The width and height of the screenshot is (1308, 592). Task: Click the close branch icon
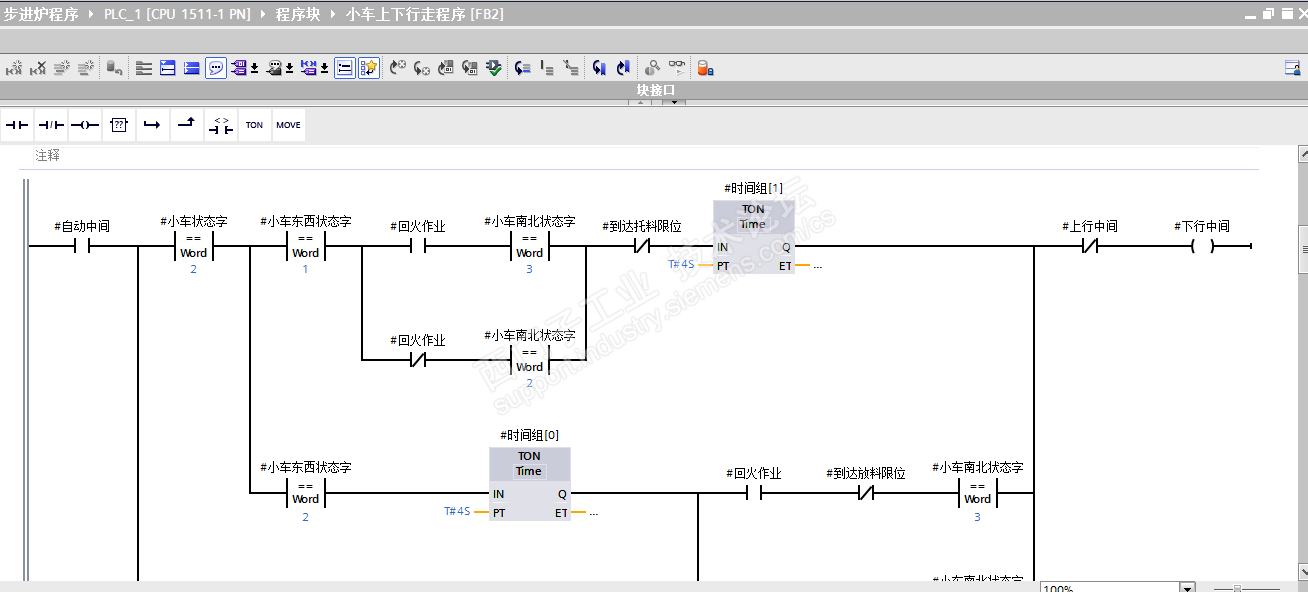[x=187, y=125]
